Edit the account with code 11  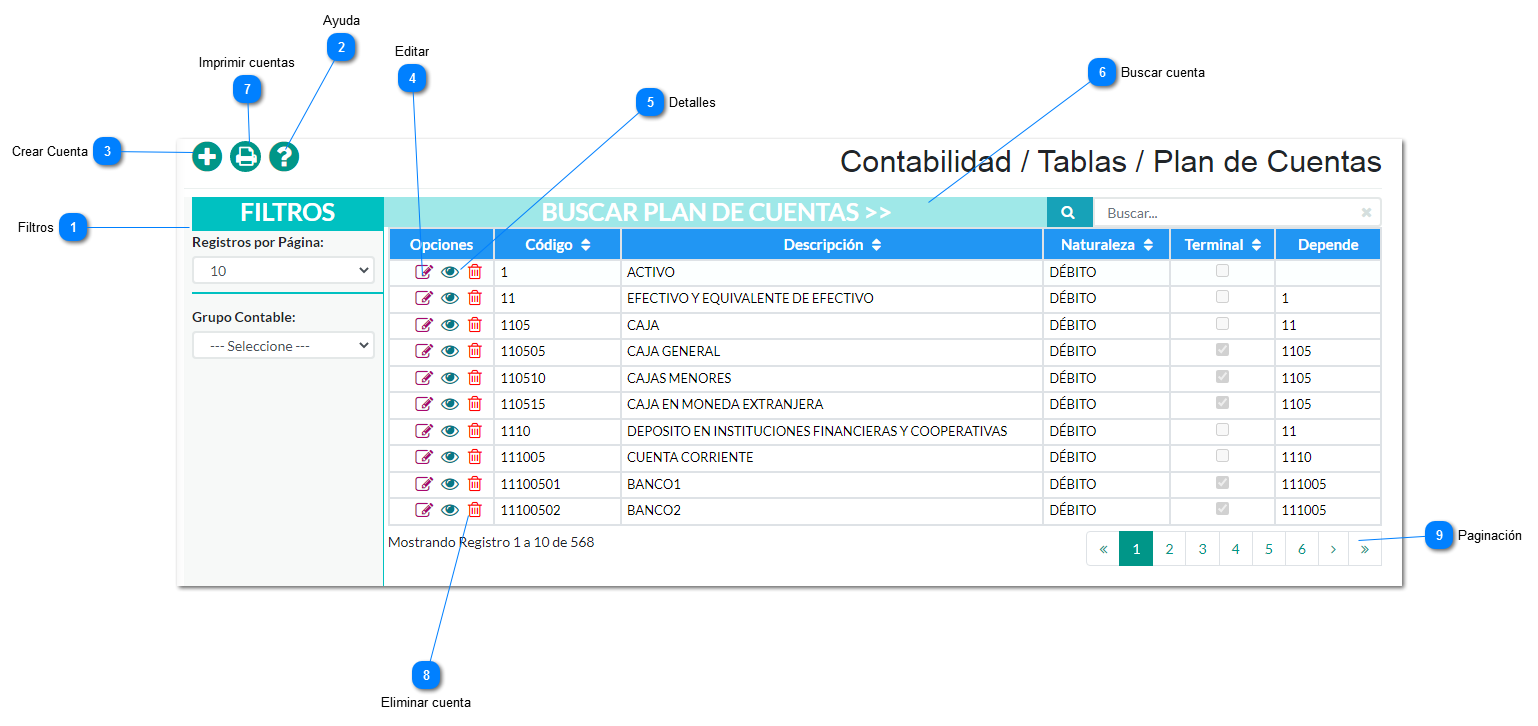coord(424,298)
